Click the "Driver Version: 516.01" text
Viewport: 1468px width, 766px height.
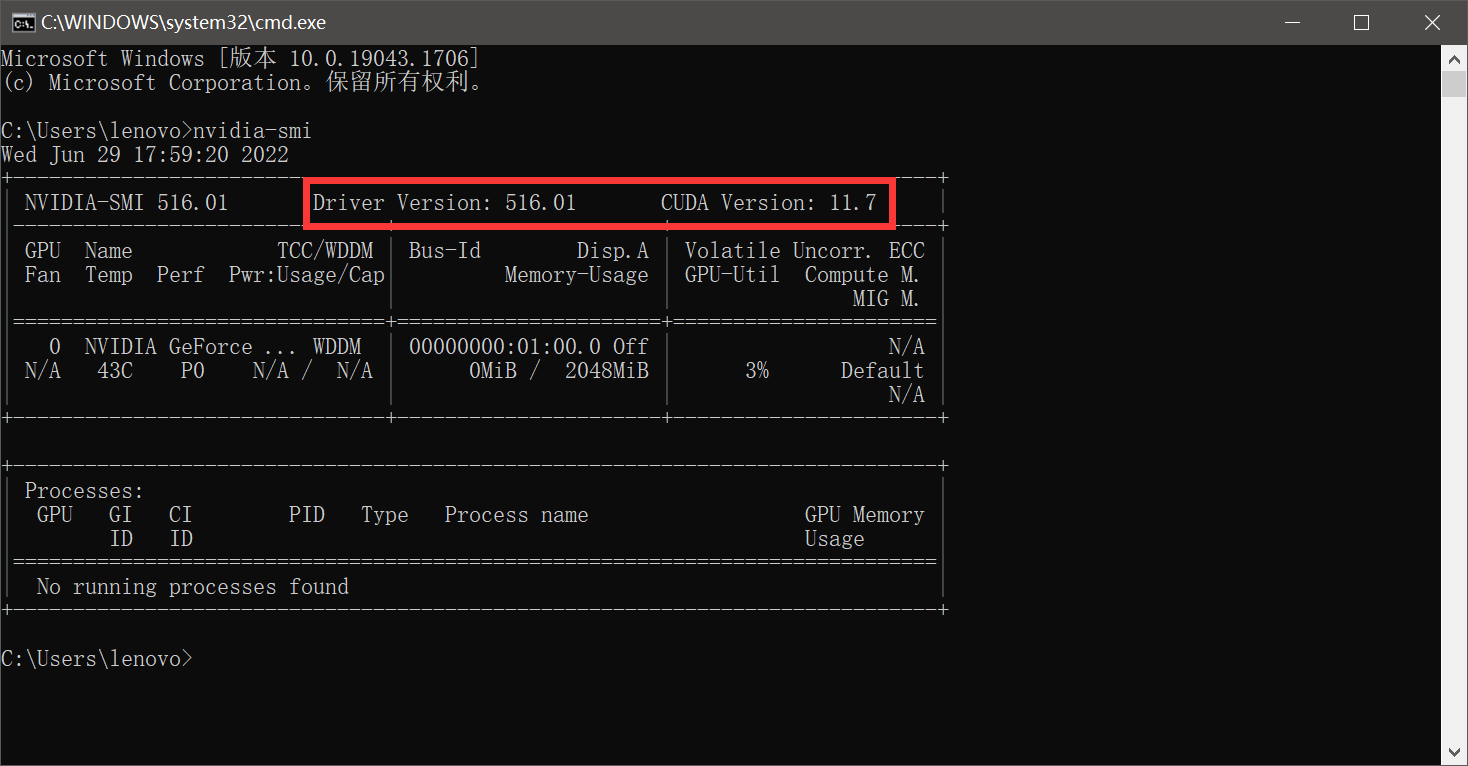pos(444,203)
